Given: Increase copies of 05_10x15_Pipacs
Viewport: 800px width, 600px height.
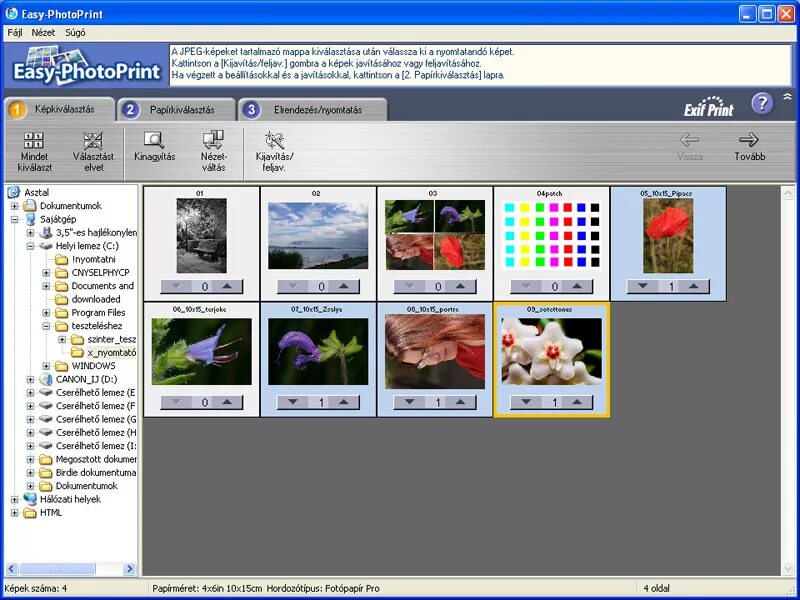Looking at the screenshot, I should tap(693, 286).
